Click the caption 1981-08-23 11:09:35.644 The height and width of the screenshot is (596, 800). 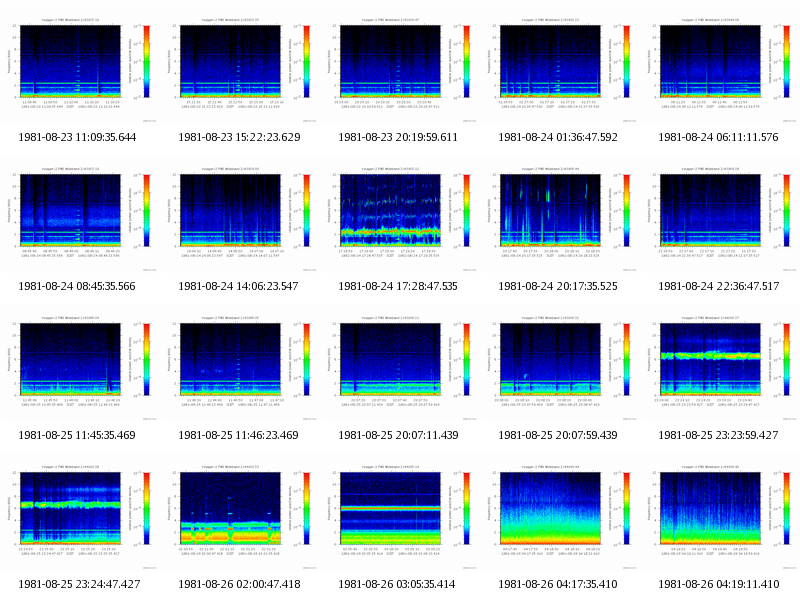[77, 137]
